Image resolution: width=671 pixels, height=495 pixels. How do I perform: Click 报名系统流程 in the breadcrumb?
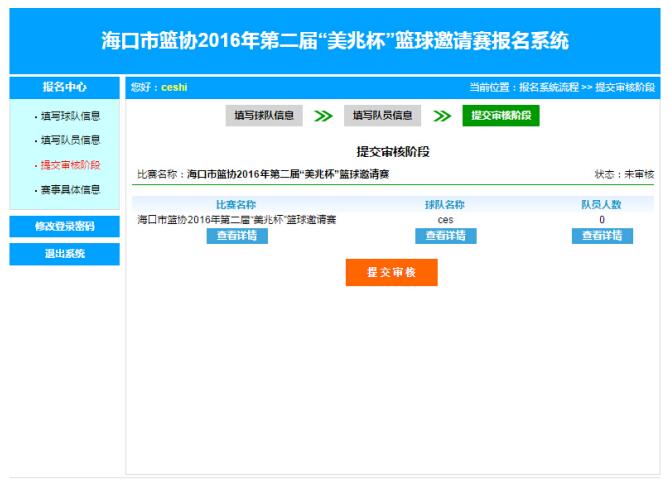pyautogui.click(x=548, y=88)
